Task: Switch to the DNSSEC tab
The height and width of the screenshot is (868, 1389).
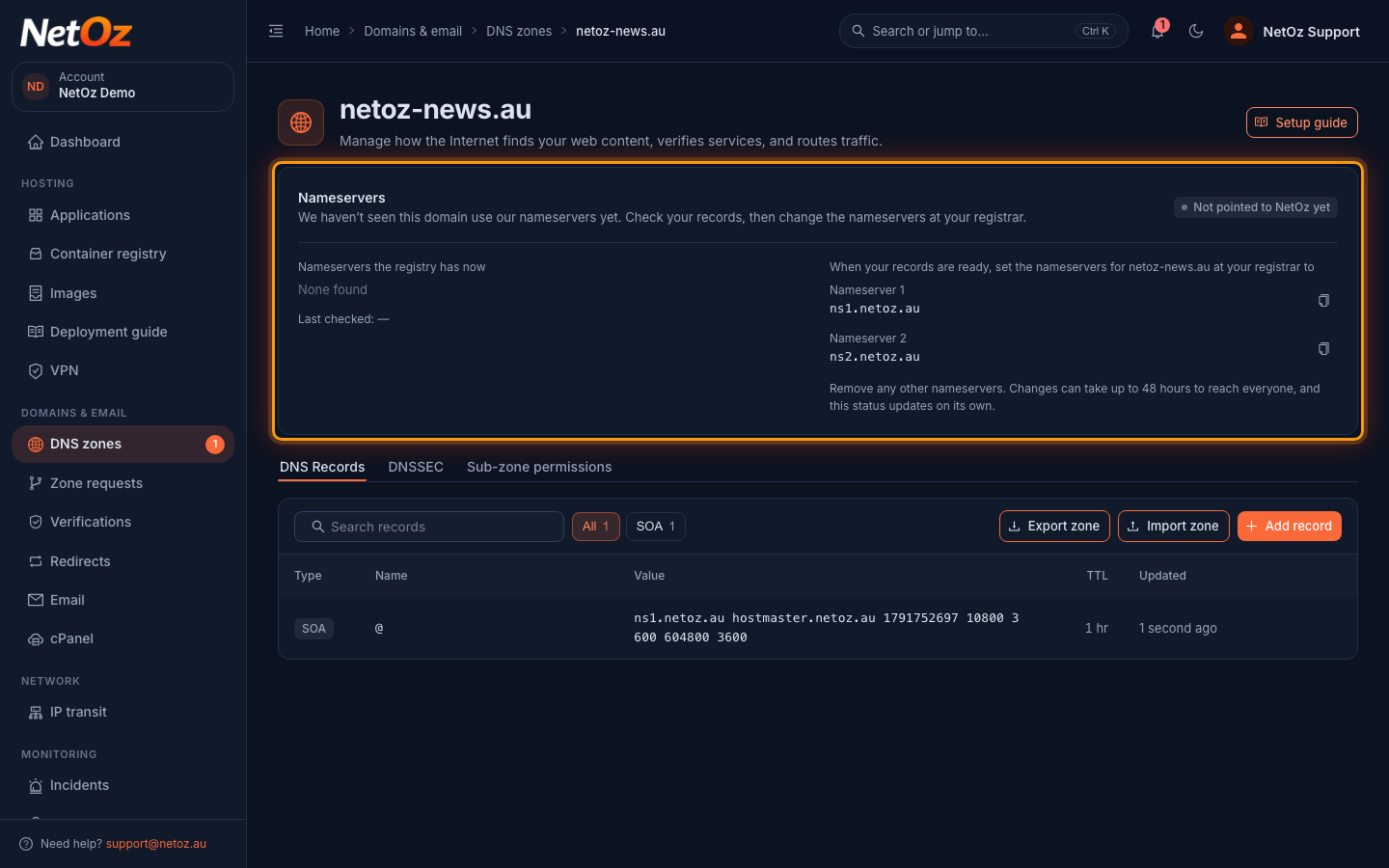Action: [x=416, y=467]
